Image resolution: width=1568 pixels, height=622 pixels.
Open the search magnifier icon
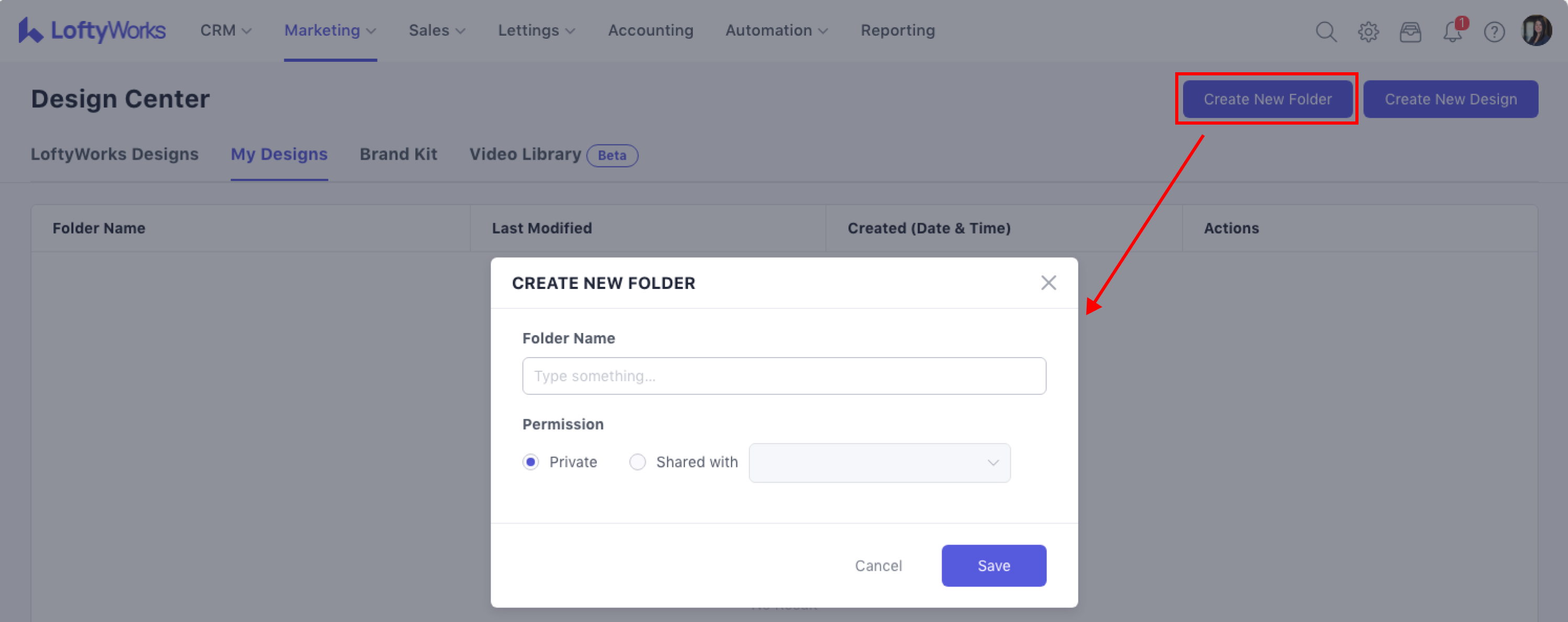1326,31
